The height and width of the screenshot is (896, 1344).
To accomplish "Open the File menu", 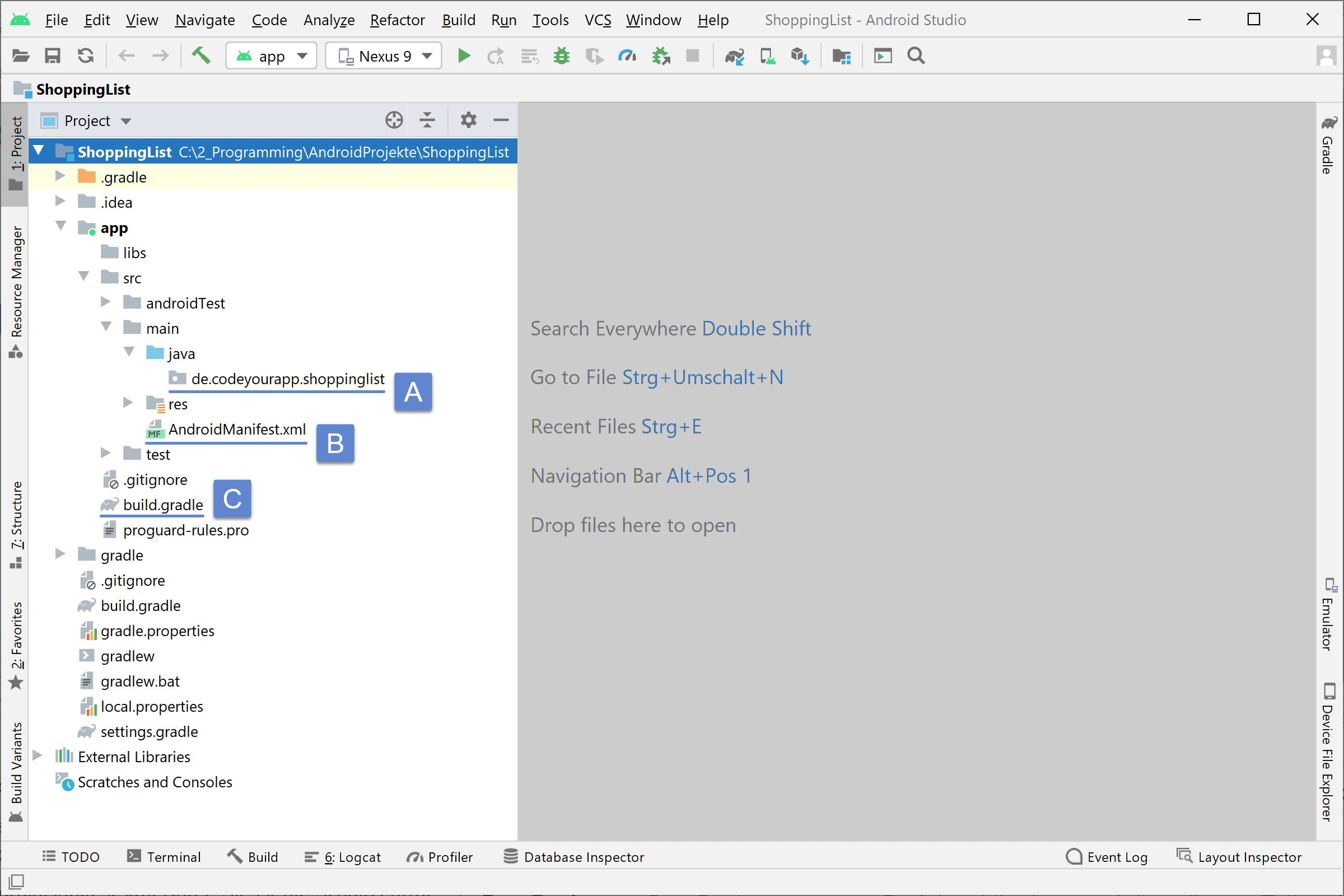I will tap(56, 20).
